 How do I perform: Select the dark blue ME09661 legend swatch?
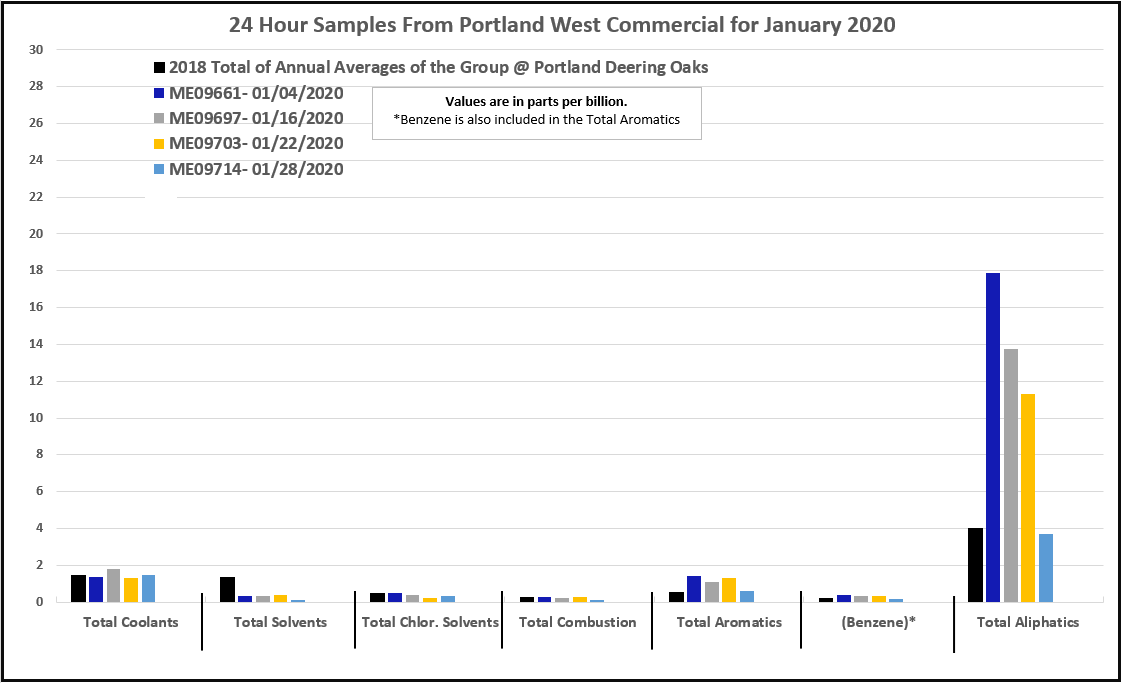point(159,94)
